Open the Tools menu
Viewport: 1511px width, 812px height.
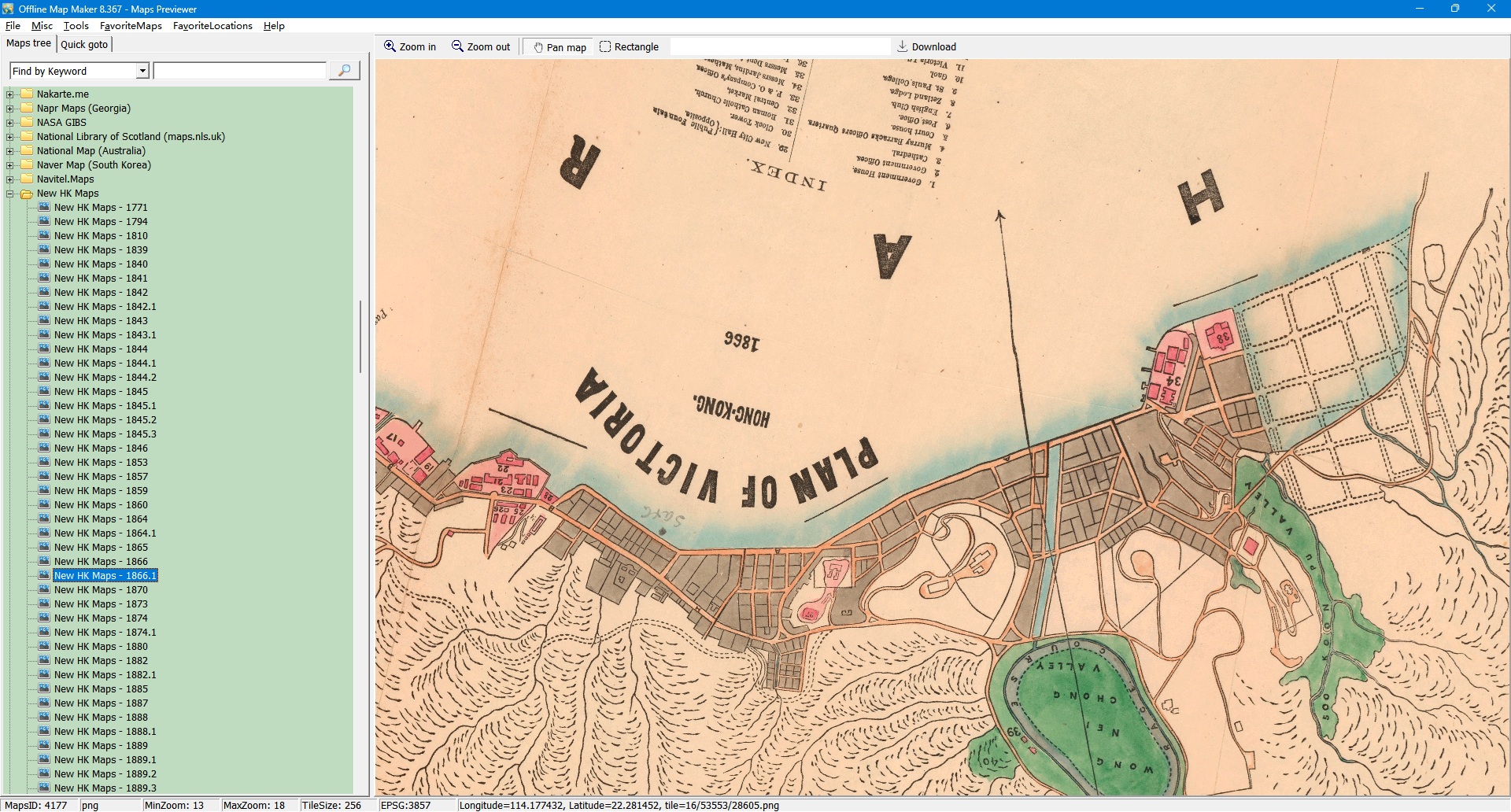pyautogui.click(x=76, y=26)
